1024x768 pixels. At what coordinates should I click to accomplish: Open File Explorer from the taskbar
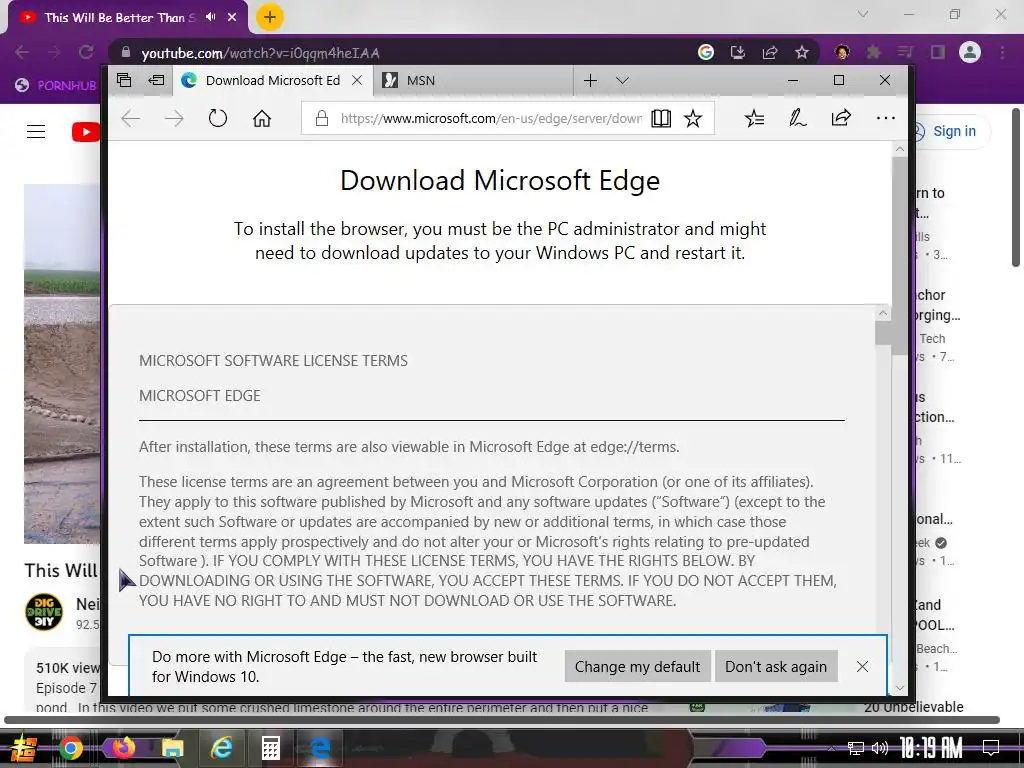(172, 748)
